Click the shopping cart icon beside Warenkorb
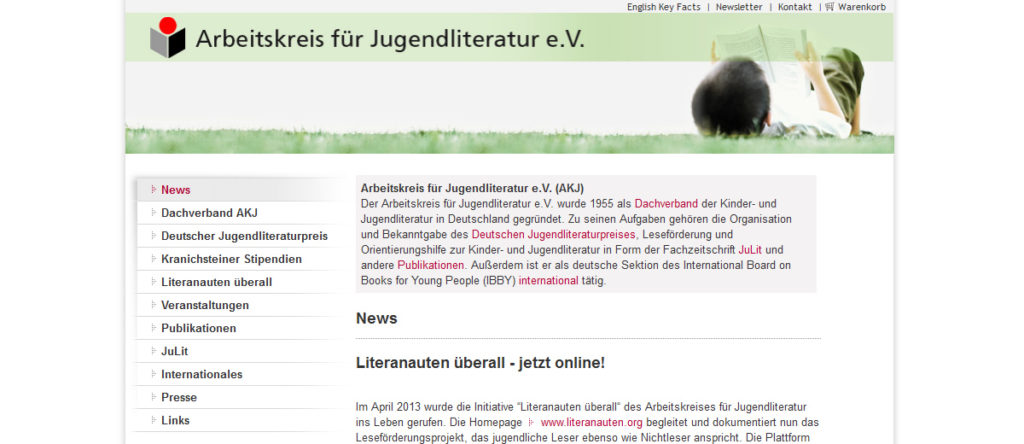 click(x=830, y=7)
